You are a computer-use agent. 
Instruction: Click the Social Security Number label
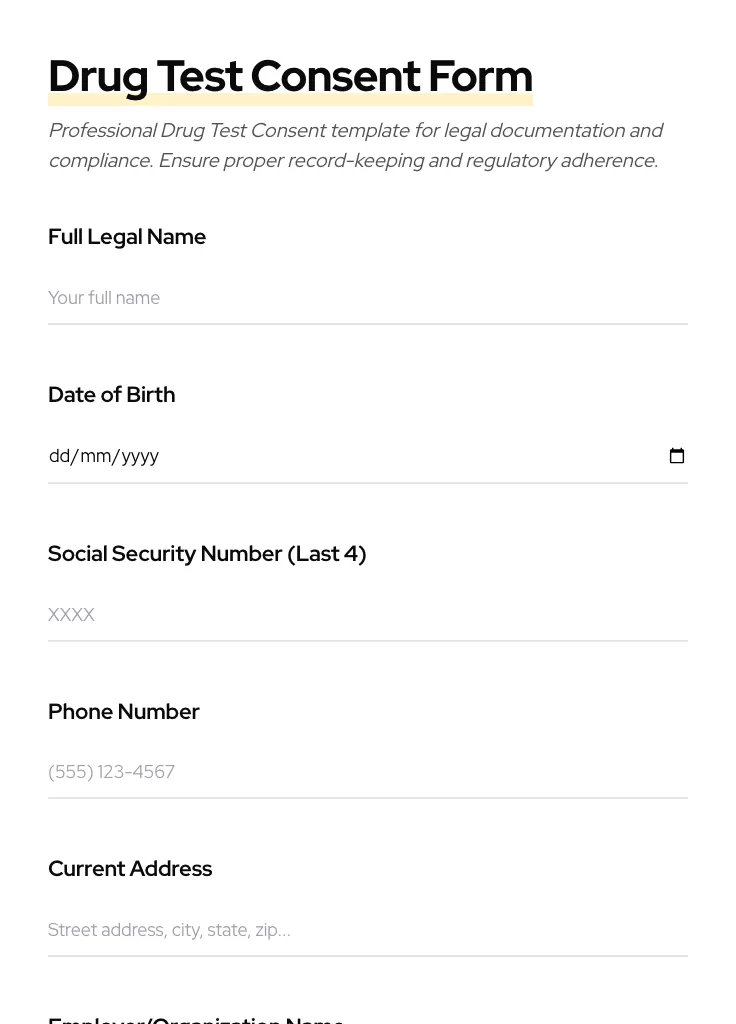tap(165, 554)
